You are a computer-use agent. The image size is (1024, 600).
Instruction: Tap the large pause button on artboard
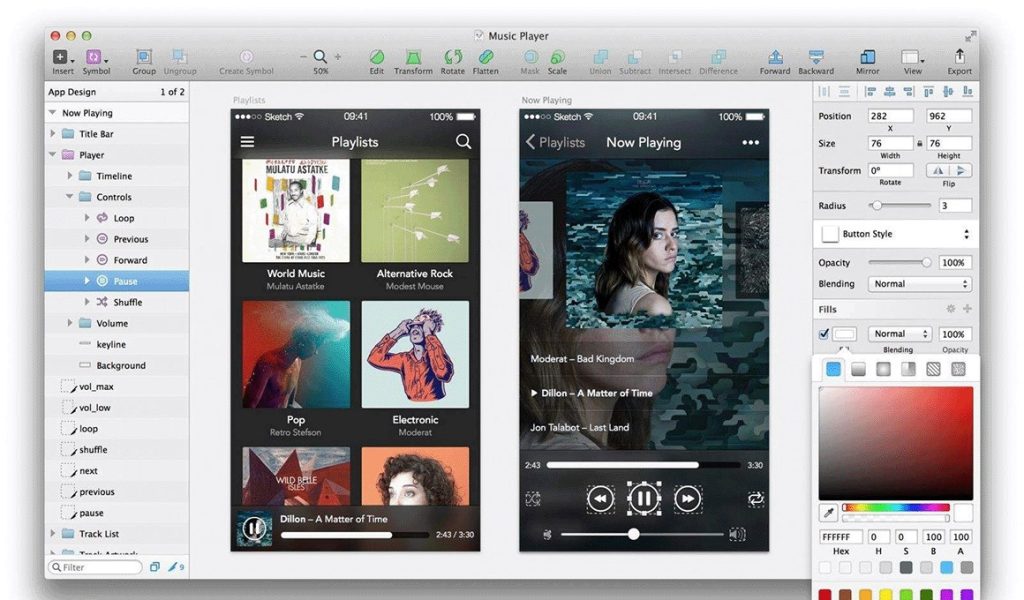[644, 499]
